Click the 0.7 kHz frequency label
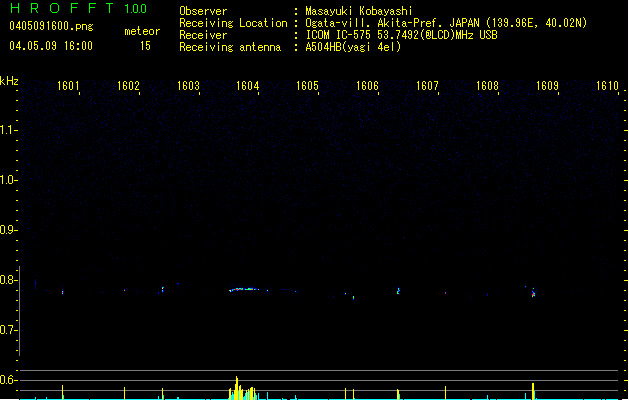The height and width of the screenshot is (400, 629). [7, 330]
